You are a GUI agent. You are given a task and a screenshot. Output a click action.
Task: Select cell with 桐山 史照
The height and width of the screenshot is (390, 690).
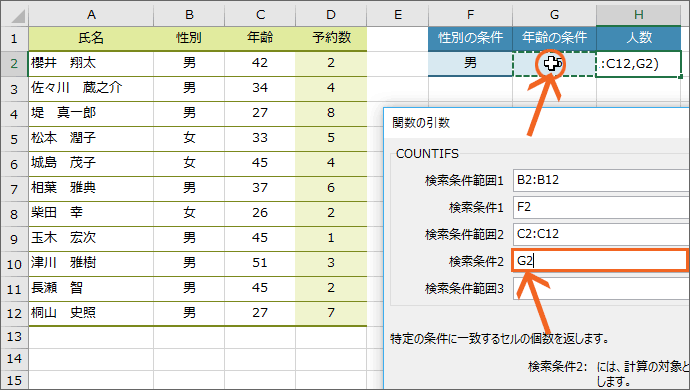coord(91,313)
